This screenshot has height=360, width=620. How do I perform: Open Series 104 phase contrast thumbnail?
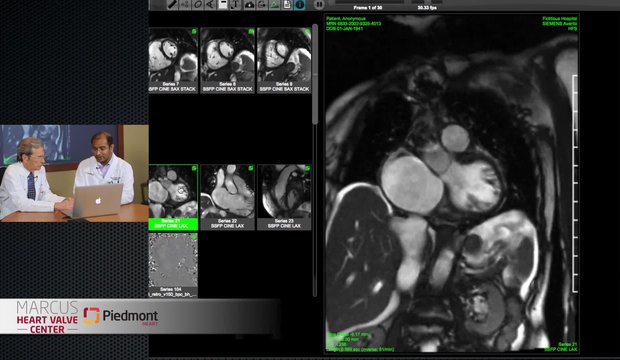(173, 265)
